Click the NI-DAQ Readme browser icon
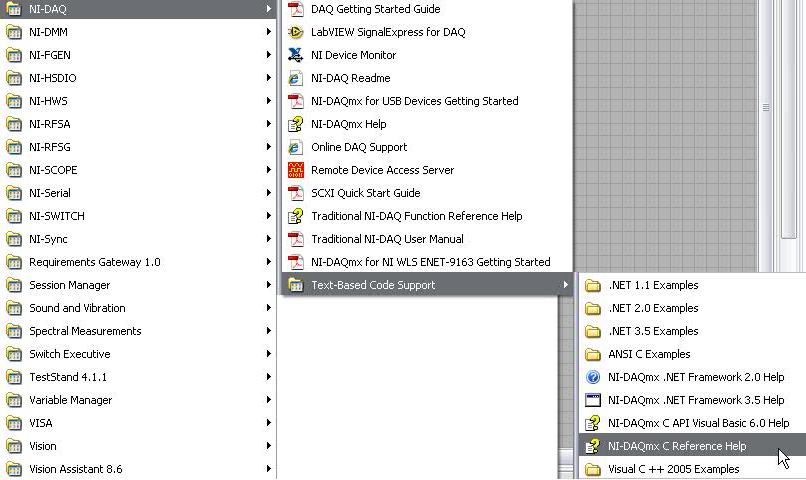This screenshot has width=806, height=480. pos(296,78)
